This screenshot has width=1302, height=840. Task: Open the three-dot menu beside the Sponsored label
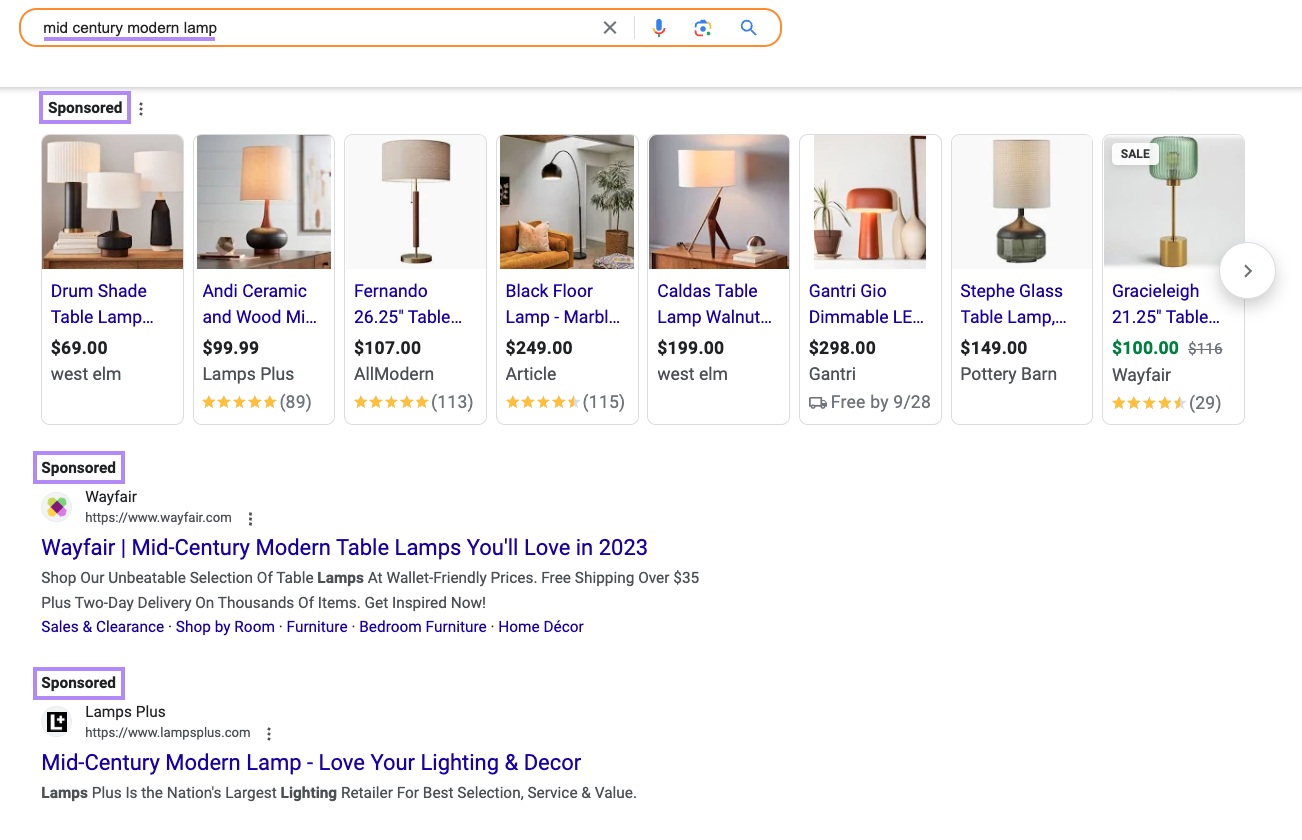click(140, 108)
